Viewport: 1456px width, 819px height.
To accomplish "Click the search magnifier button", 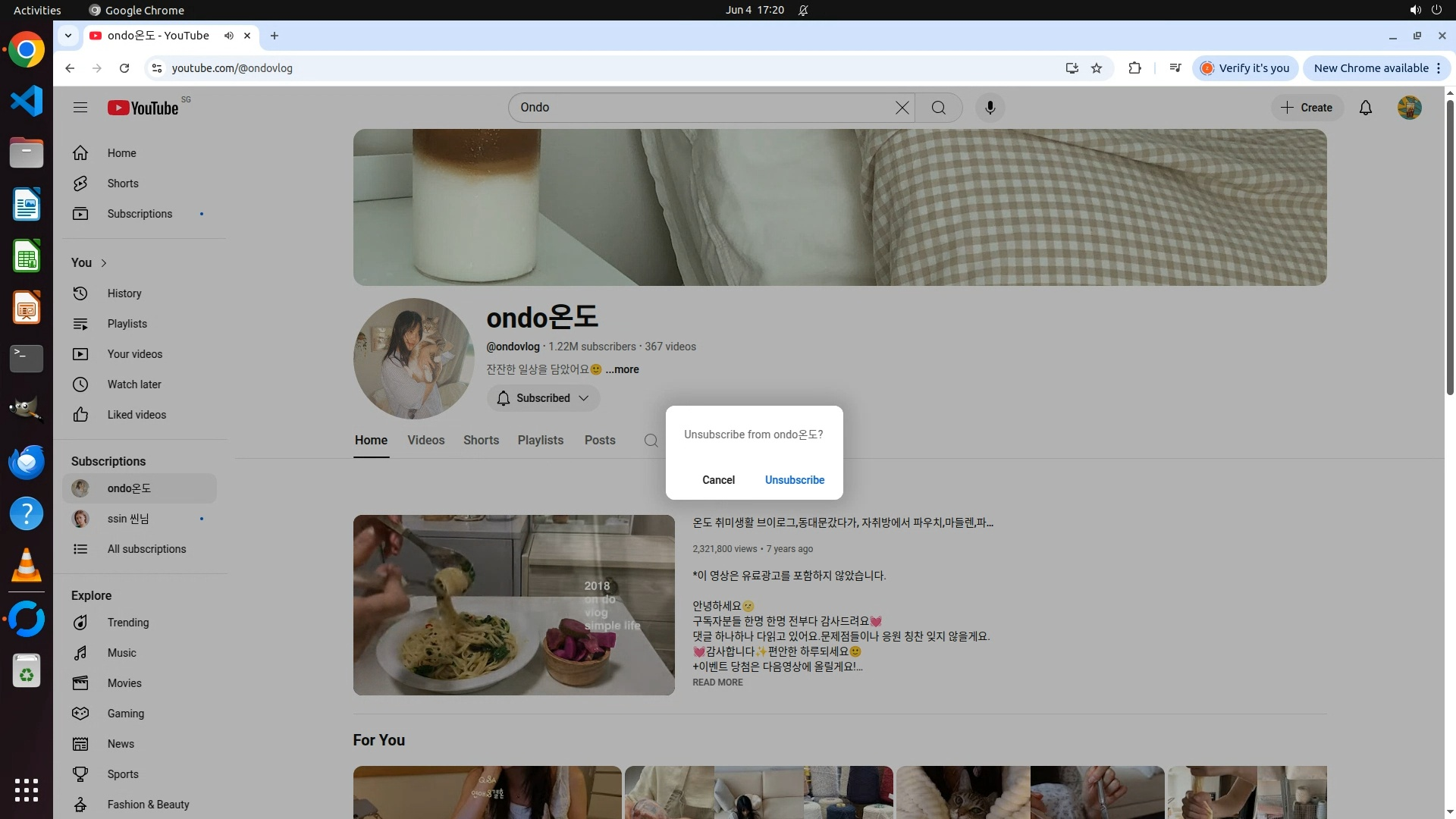I will [938, 108].
